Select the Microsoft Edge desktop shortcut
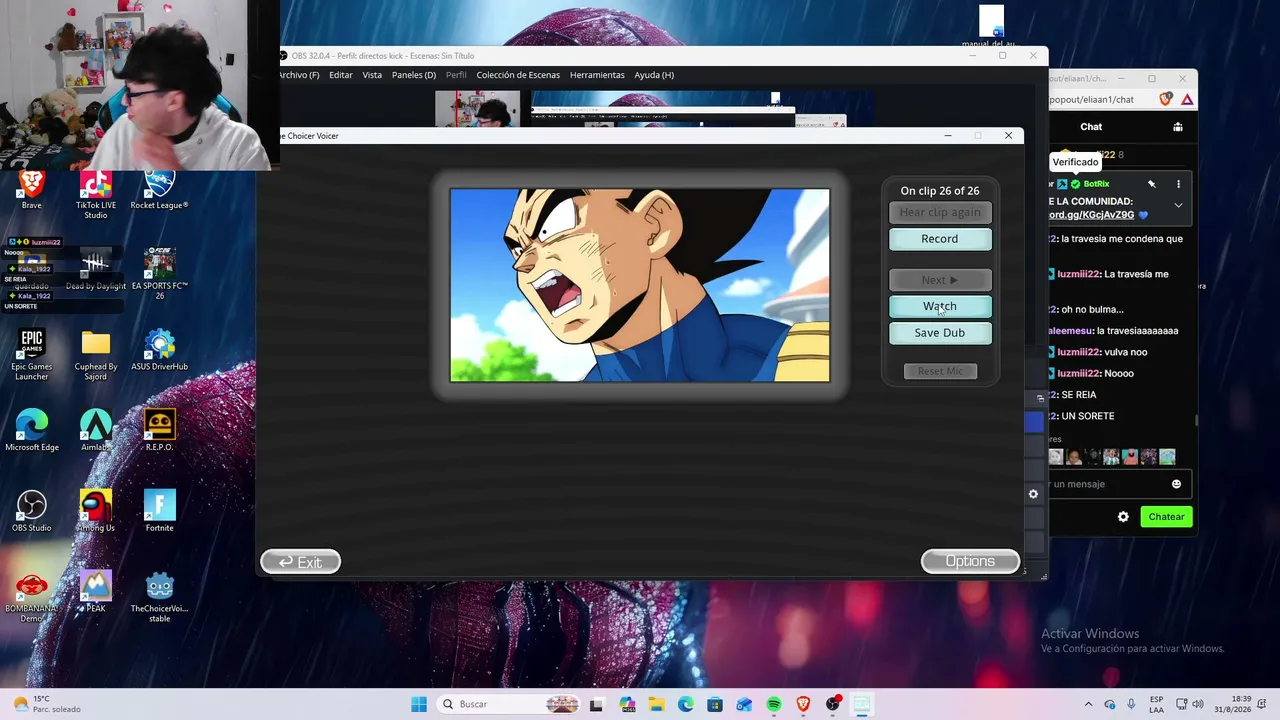This screenshot has width=1280, height=720. point(32,431)
